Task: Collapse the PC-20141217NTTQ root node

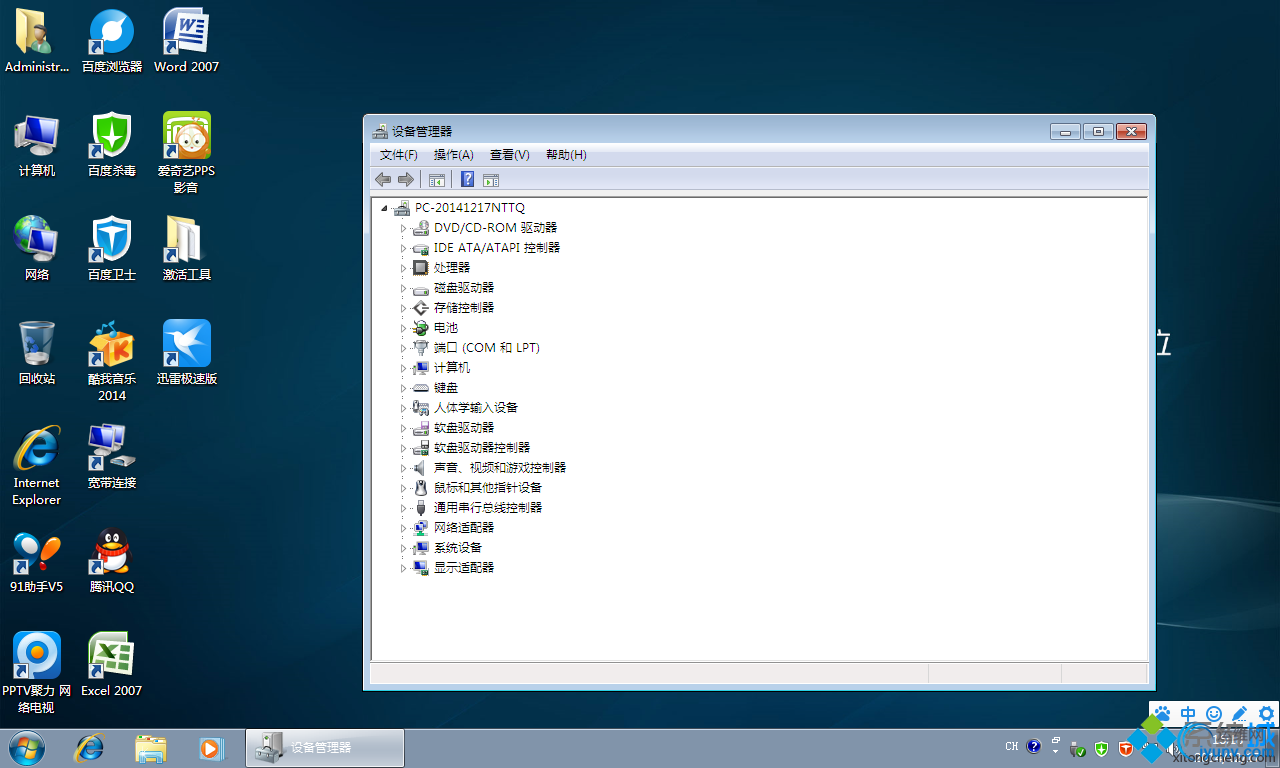Action: click(x=384, y=208)
